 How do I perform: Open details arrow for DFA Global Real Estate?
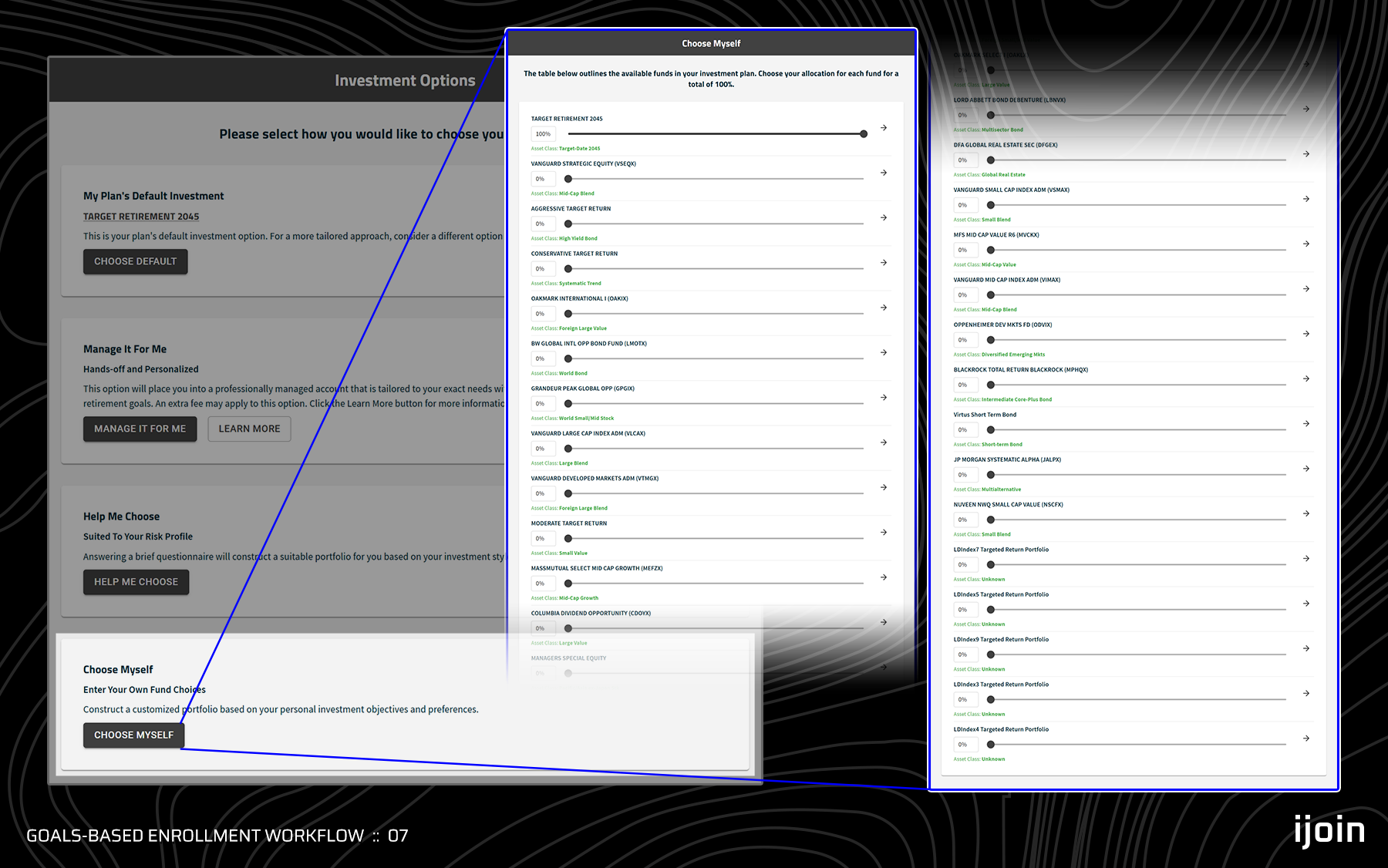pyautogui.click(x=1306, y=154)
